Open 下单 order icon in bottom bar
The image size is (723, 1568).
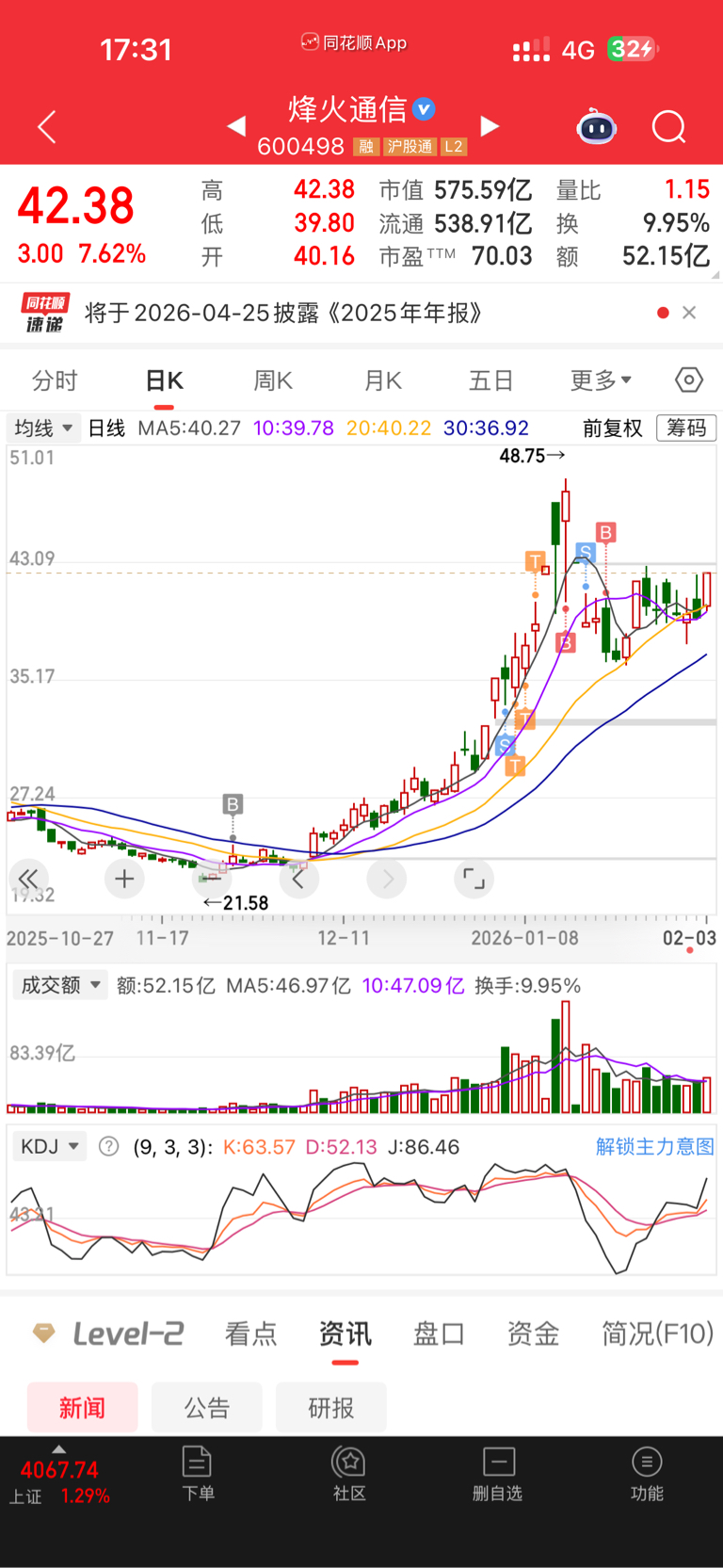pos(198,1474)
